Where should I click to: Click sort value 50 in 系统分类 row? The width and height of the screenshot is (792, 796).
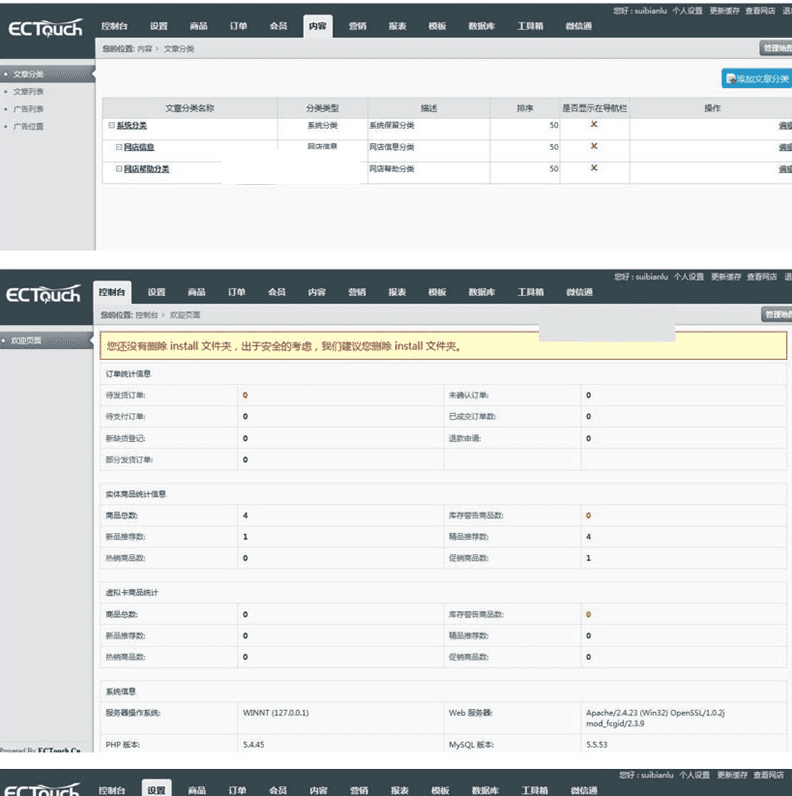[554, 125]
